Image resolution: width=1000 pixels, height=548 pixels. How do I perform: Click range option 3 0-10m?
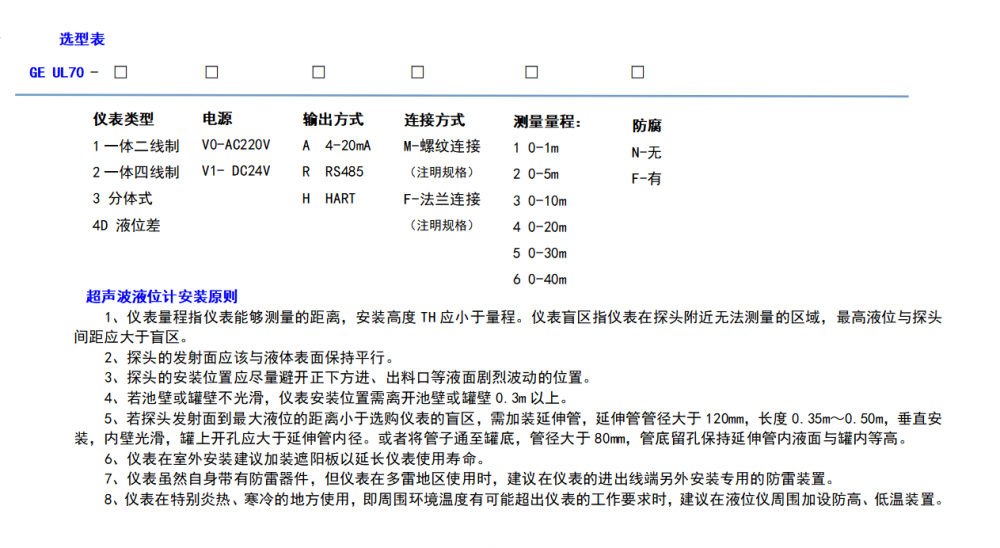(540, 201)
